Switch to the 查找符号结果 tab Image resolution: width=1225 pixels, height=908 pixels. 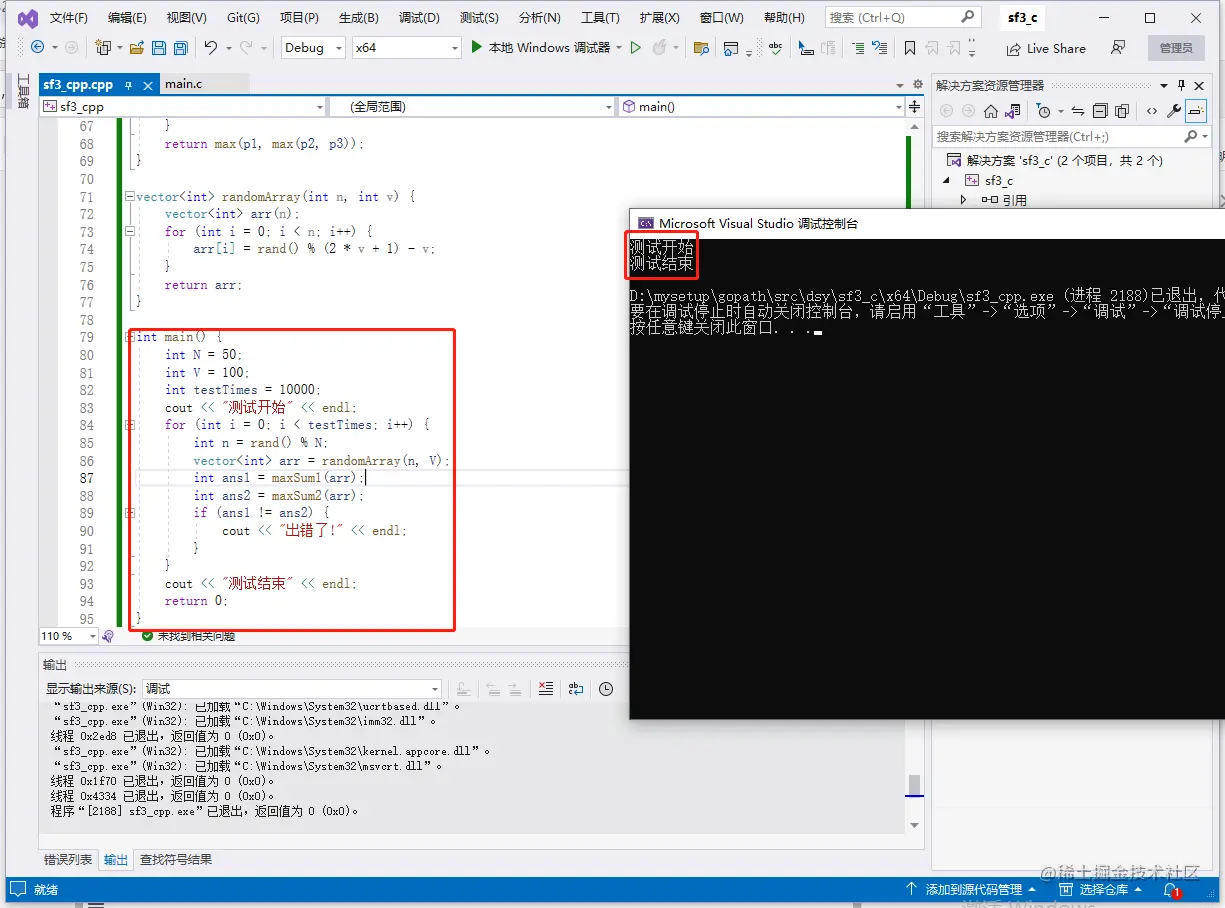(175, 859)
